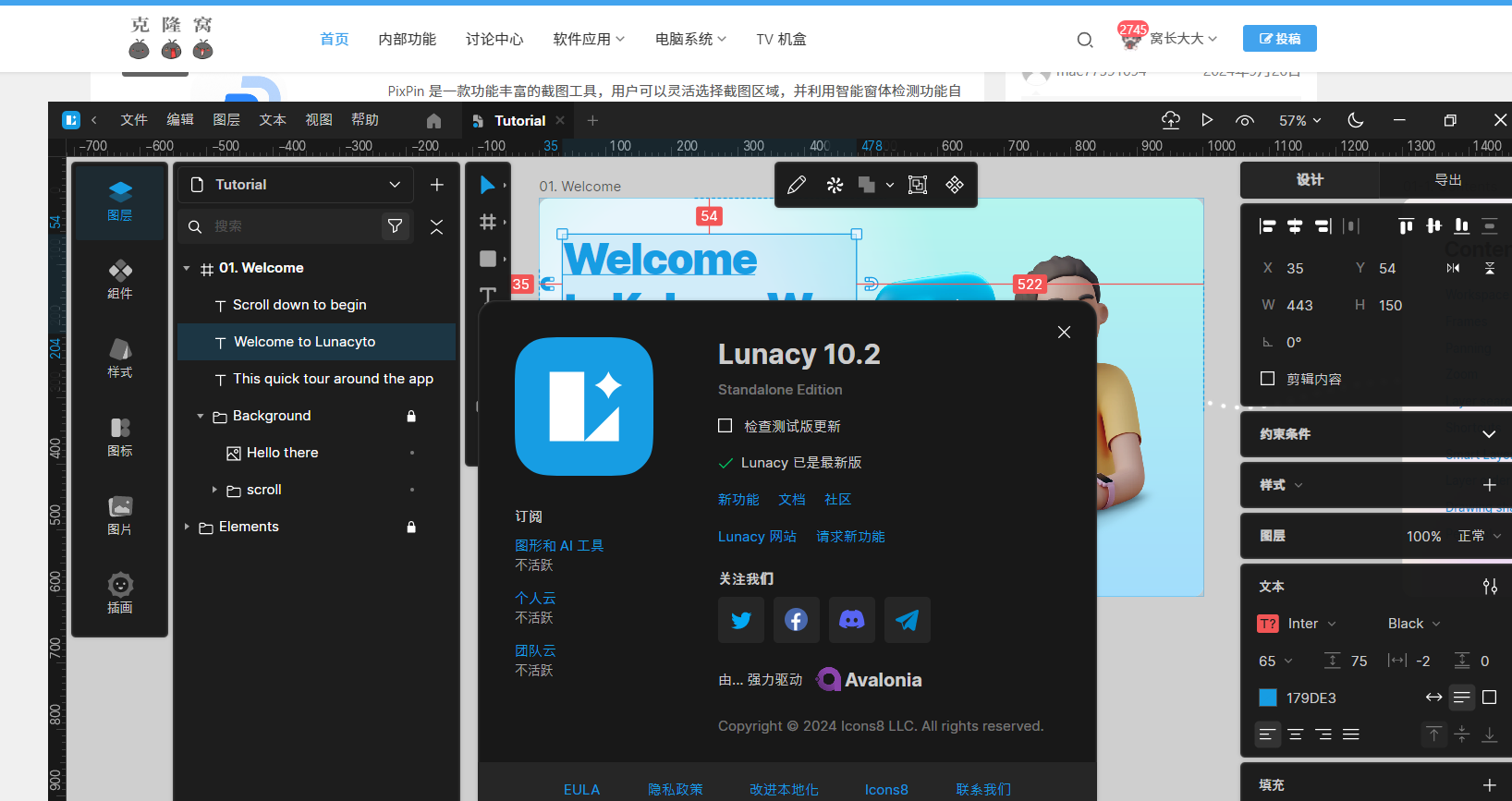
Task: Open the Lunacy website link
Action: tap(757, 537)
